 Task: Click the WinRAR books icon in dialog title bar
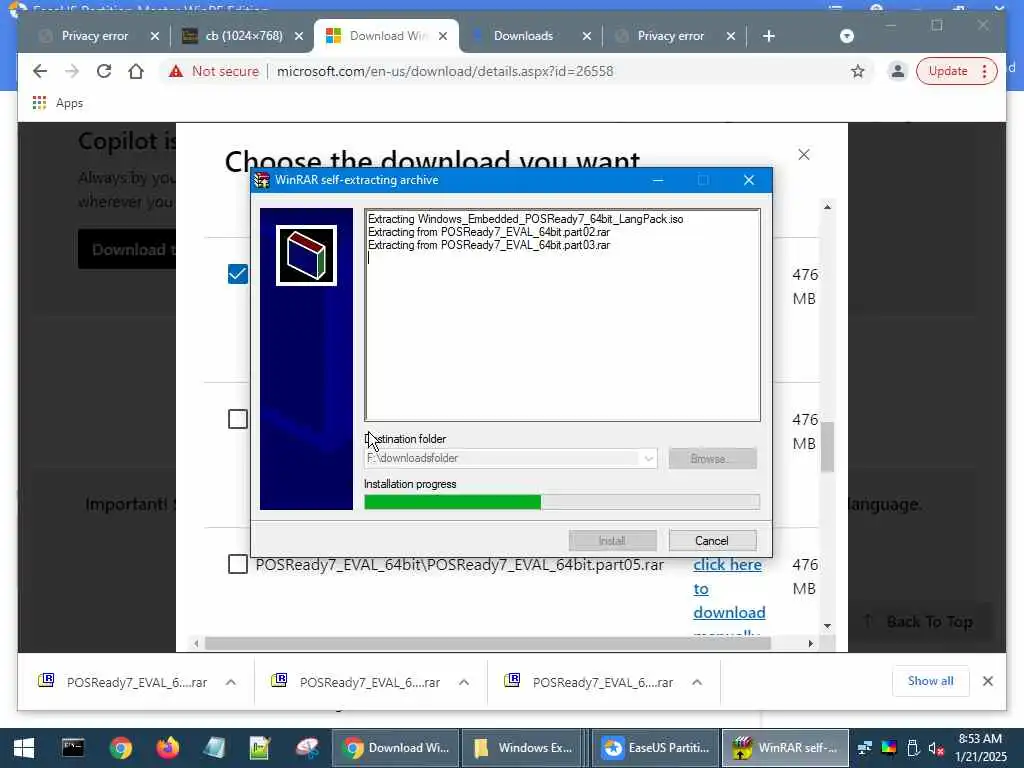point(262,180)
